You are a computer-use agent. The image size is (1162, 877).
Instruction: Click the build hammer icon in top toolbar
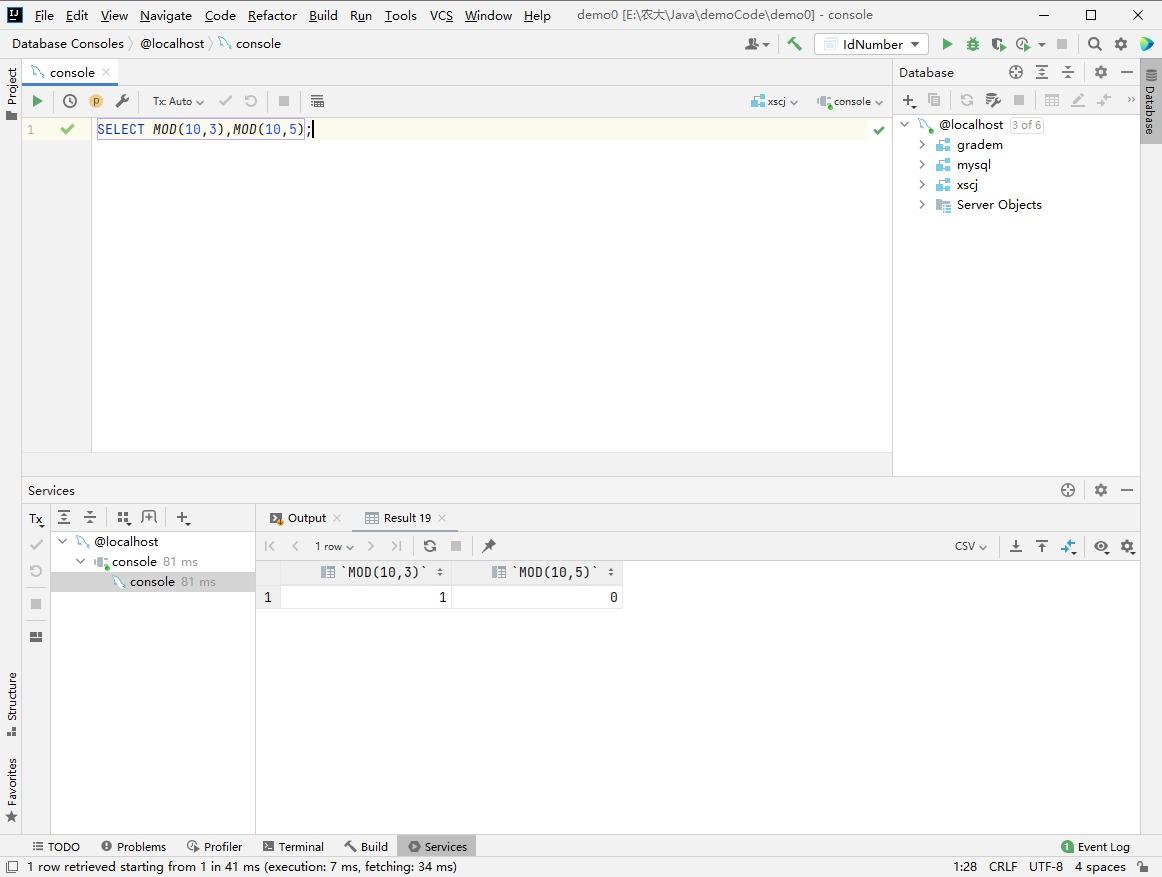[x=794, y=44]
